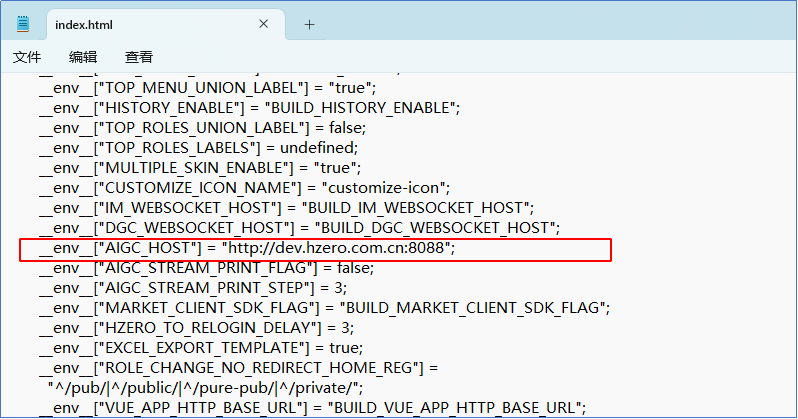This screenshot has width=798, height=419.
Task: Click the TOP_ROLES_UNION_LABEL false line
Action: click(x=200, y=127)
